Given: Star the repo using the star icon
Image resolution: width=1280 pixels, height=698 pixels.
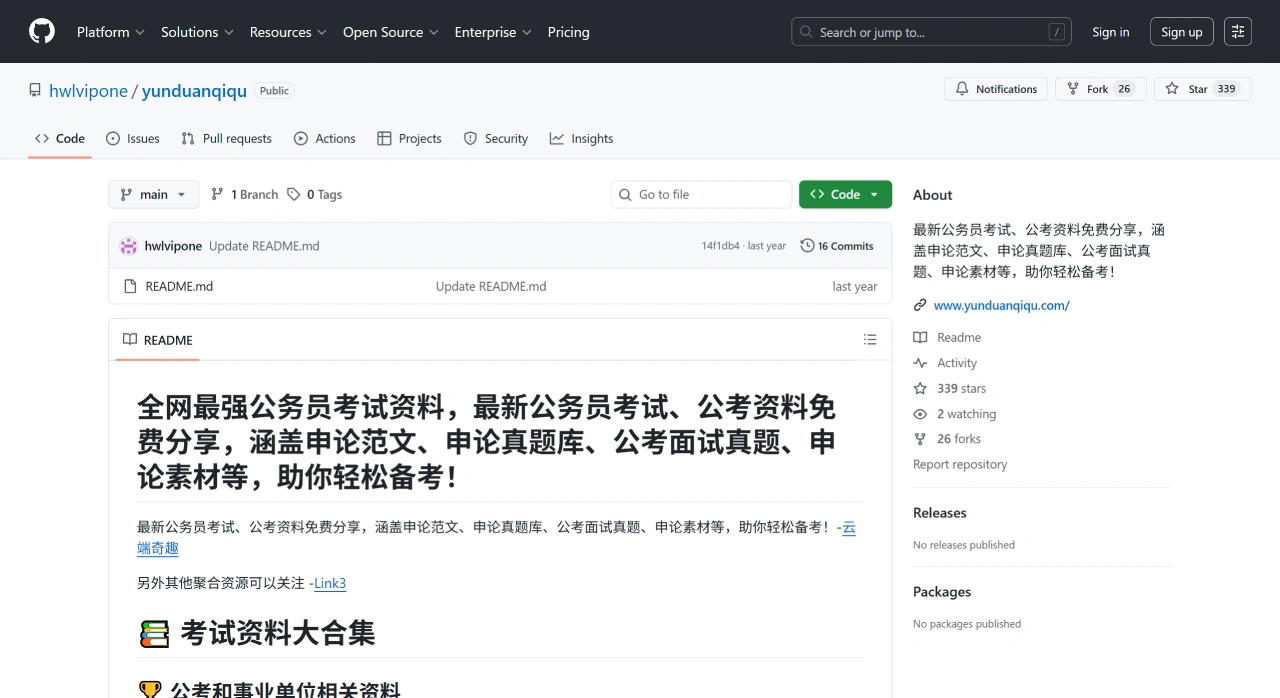Looking at the screenshot, I should click(1170, 89).
